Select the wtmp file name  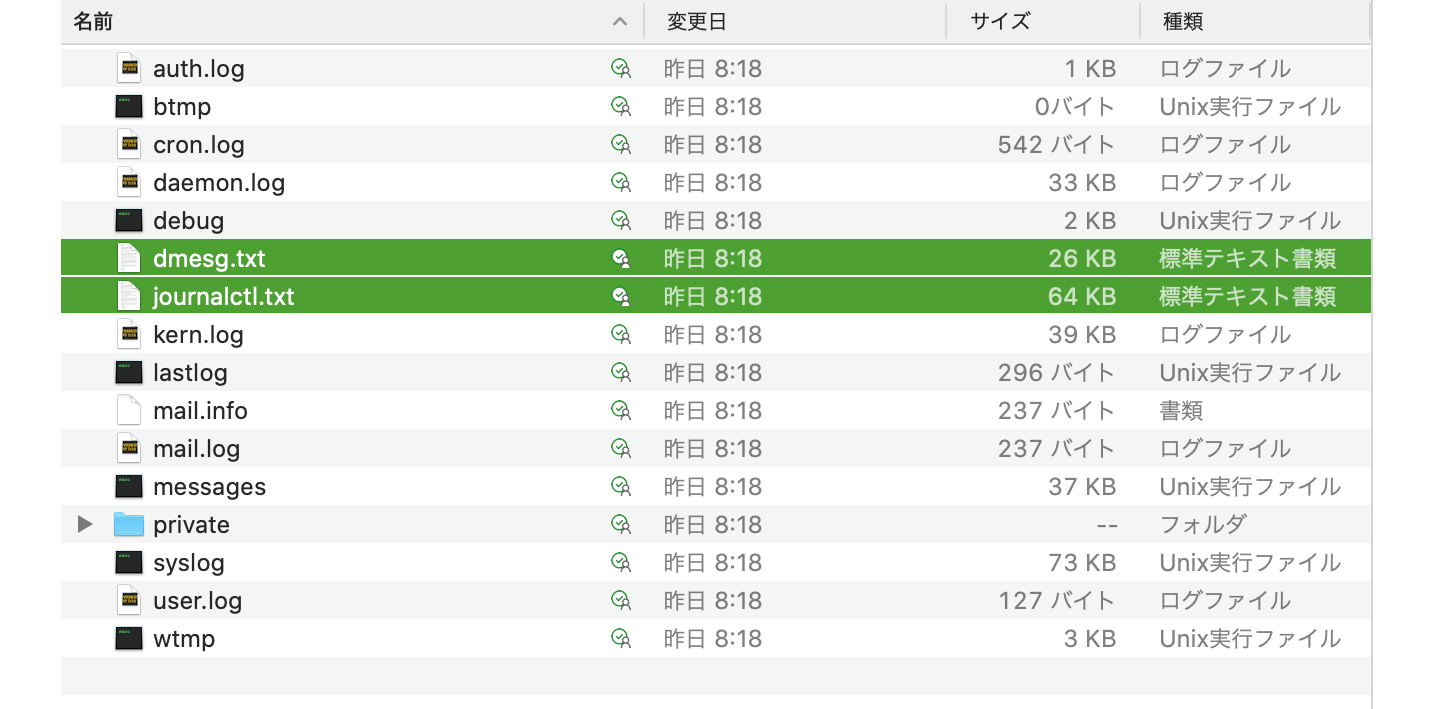184,639
